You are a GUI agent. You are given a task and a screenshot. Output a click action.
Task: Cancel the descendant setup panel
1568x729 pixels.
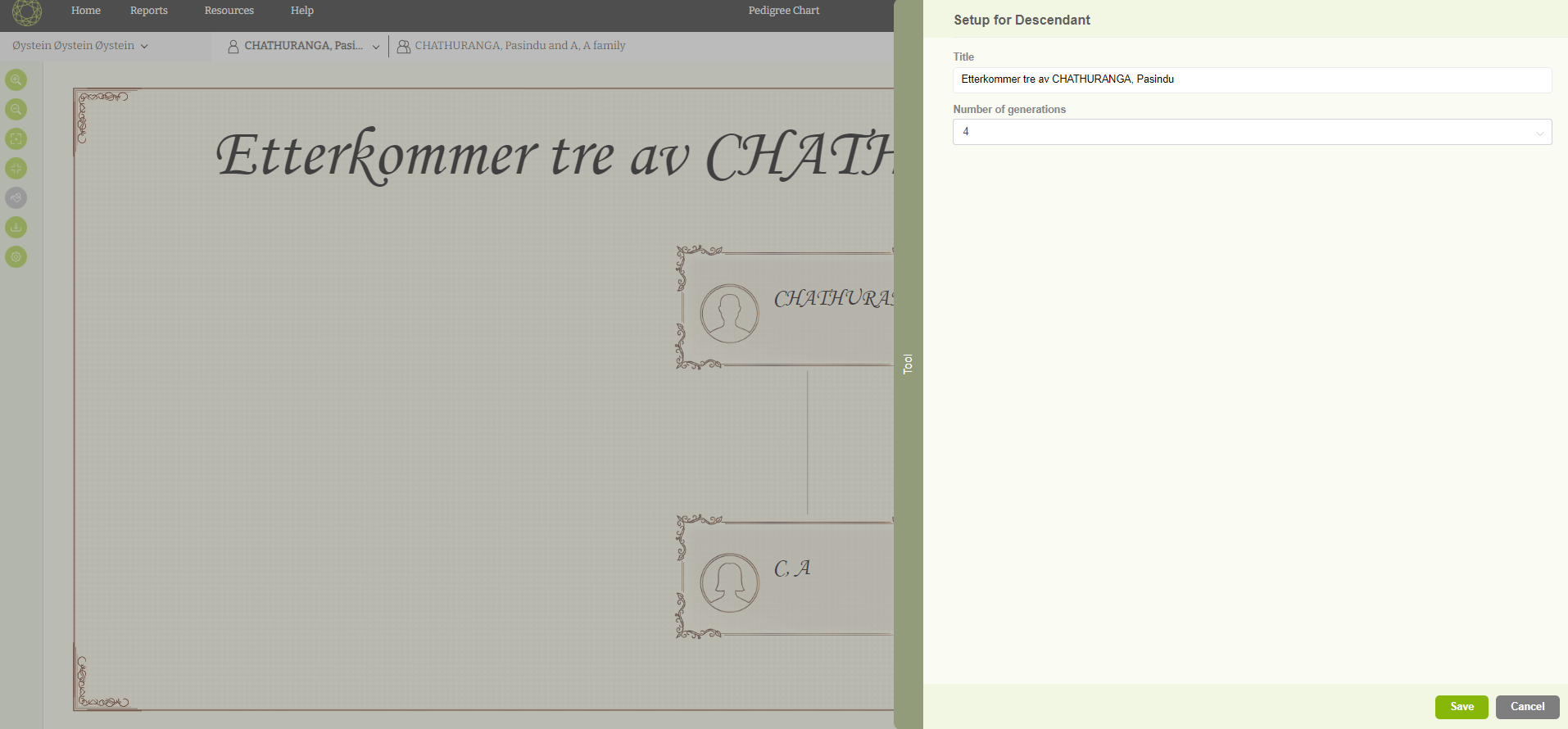pos(1526,707)
